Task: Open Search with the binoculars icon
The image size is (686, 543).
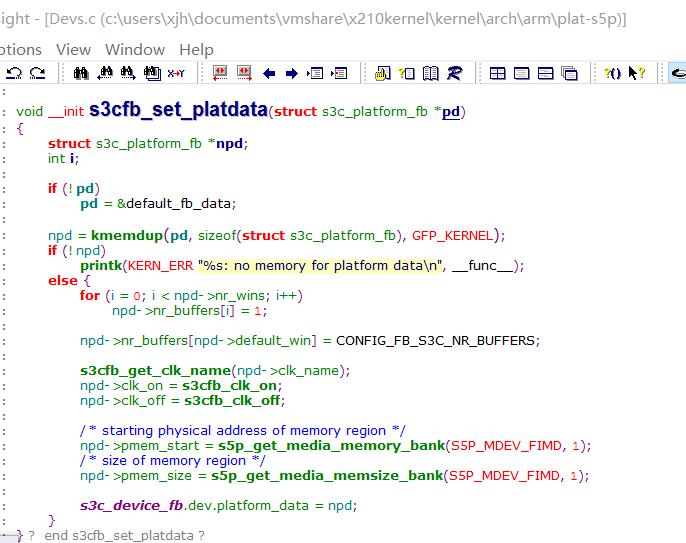Action: click(81, 73)
